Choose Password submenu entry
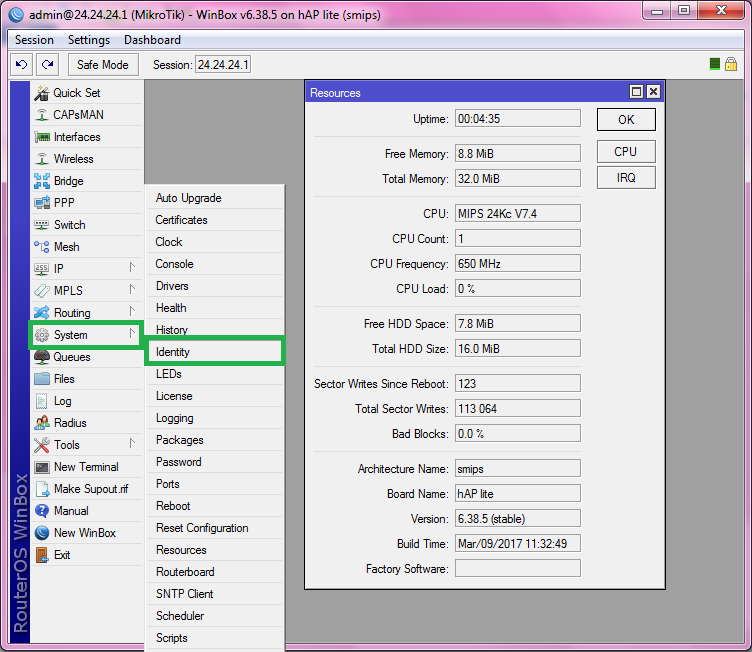This screenshot has width=752, height=652. [214, 462]
